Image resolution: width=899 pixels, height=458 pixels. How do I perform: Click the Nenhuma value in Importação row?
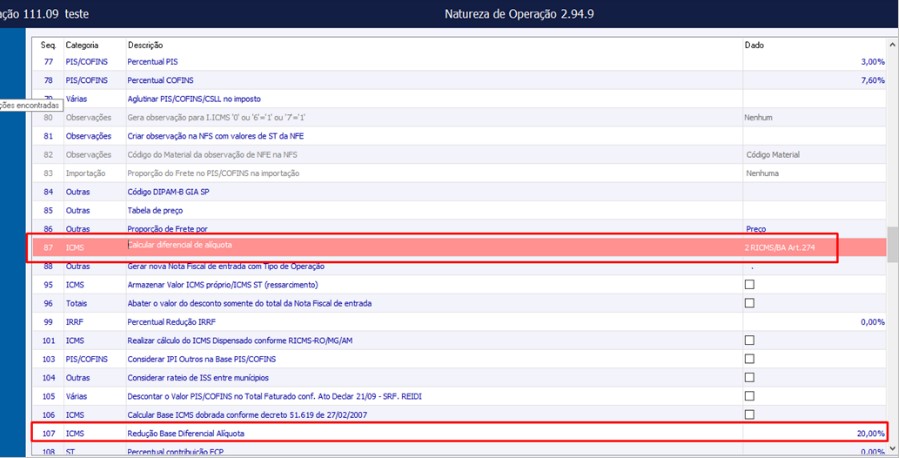coord(762,173)
